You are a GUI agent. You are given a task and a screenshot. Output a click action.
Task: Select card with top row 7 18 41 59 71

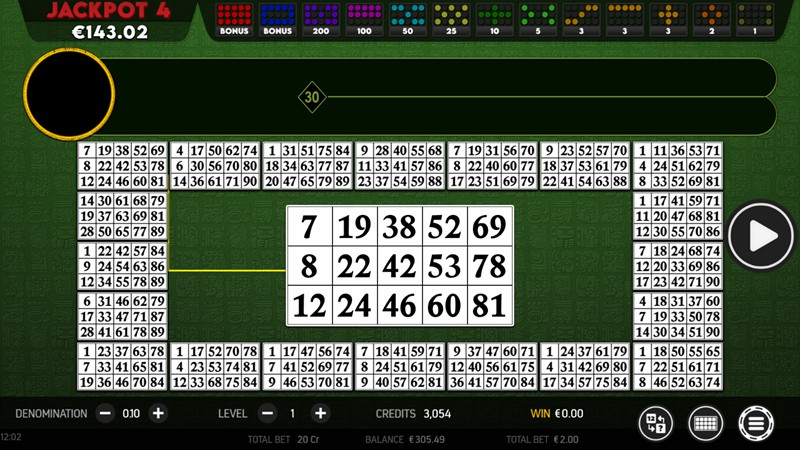coord(399,367)
